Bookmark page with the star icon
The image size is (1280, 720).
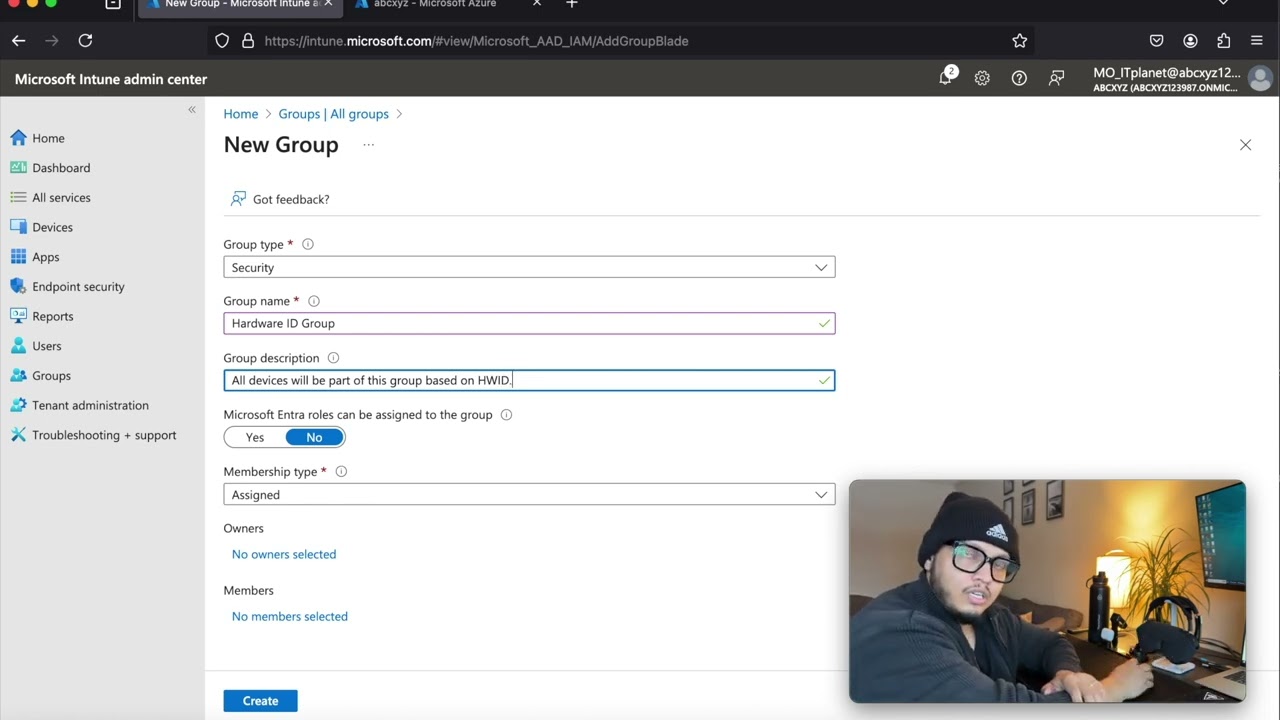(1020, 41)
